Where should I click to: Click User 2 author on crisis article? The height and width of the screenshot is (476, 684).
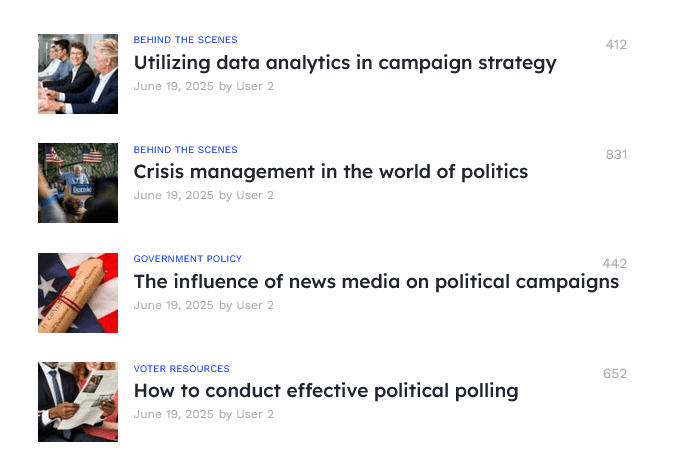(x=255, y=195)
